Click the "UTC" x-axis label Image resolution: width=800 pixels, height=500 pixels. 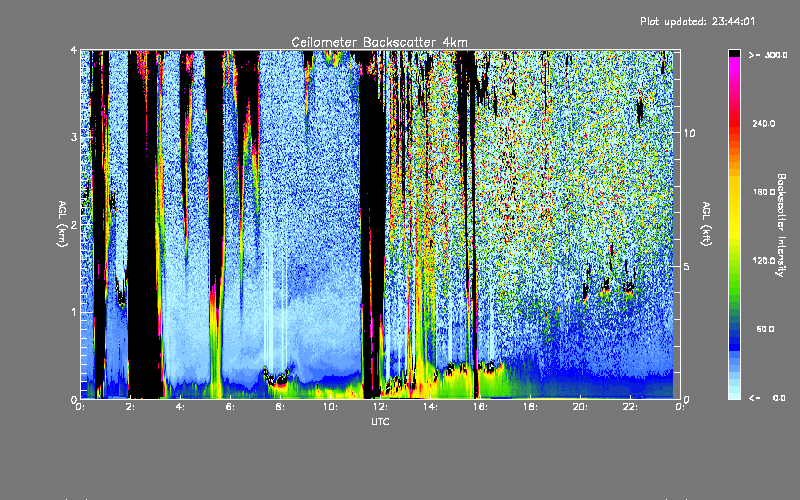point(380,421)
